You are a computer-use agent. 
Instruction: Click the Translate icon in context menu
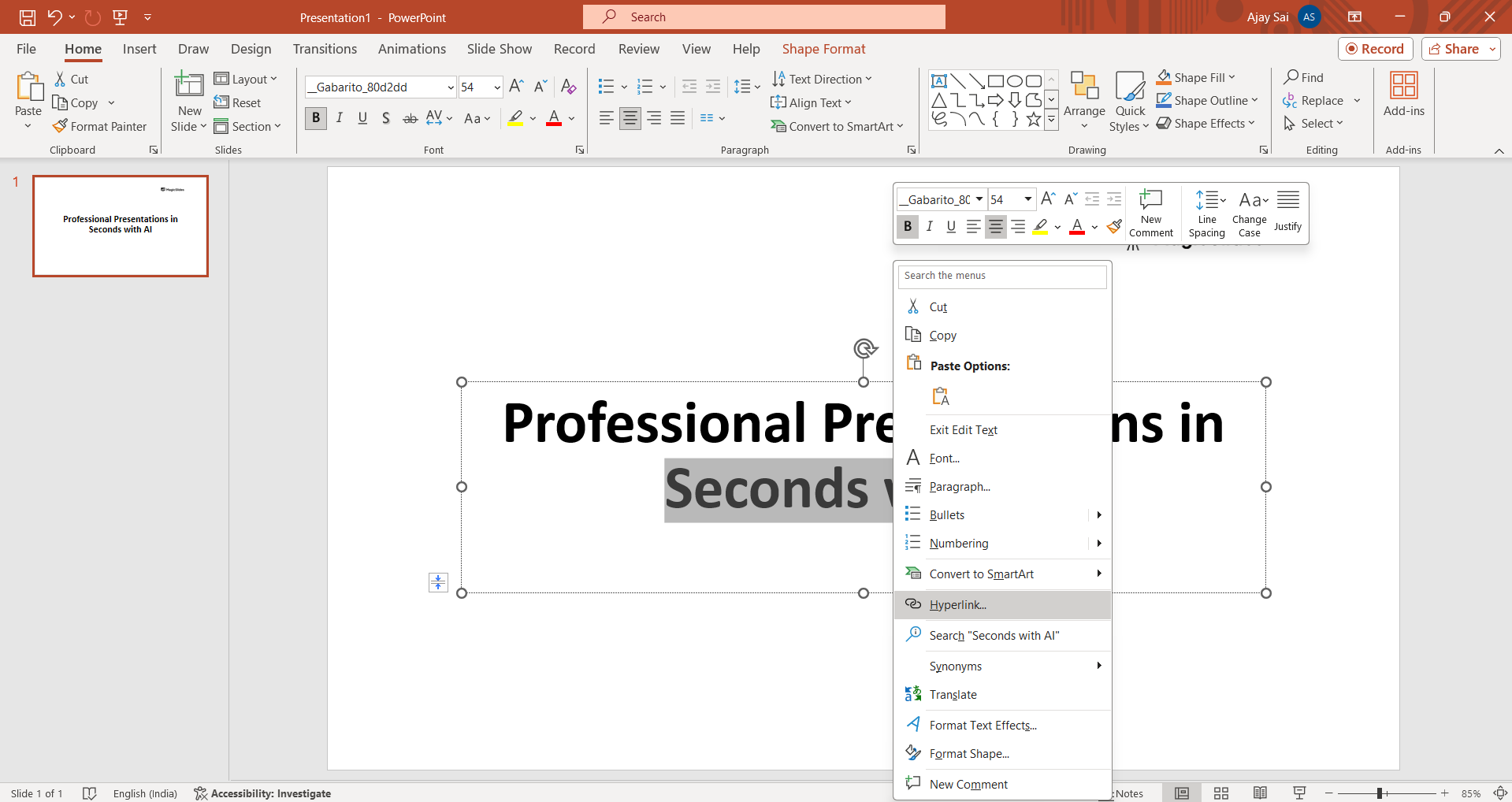pyautogui.click(x=913, y=694)
